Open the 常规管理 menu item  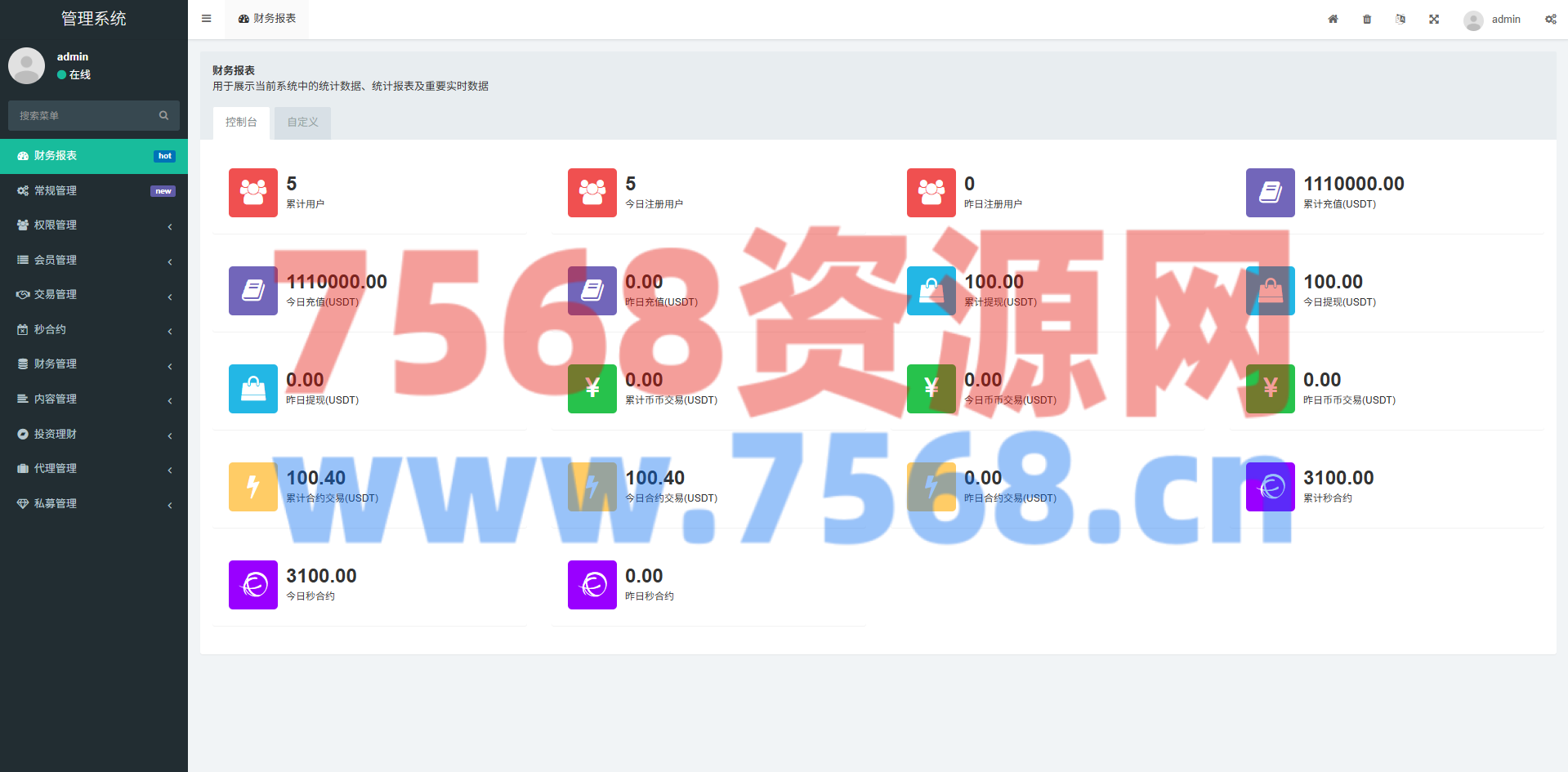pos(93,191)
